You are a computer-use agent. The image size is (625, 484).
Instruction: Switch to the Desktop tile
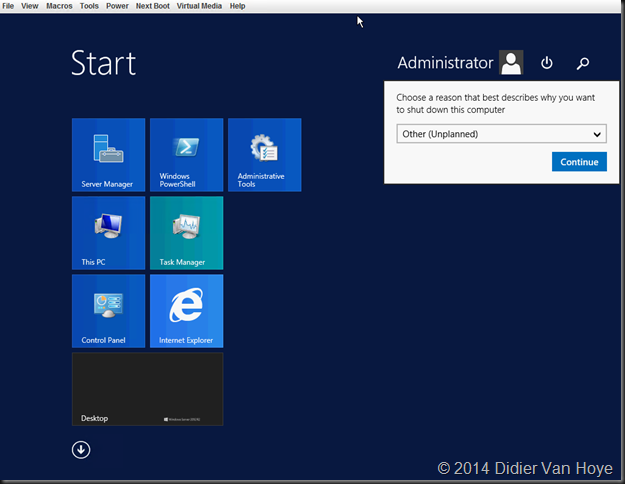(x=147, y=389)
